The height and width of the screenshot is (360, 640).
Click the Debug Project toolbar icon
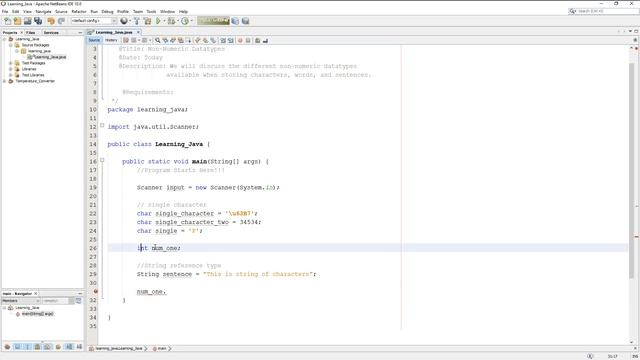click(x=171, y=21)
